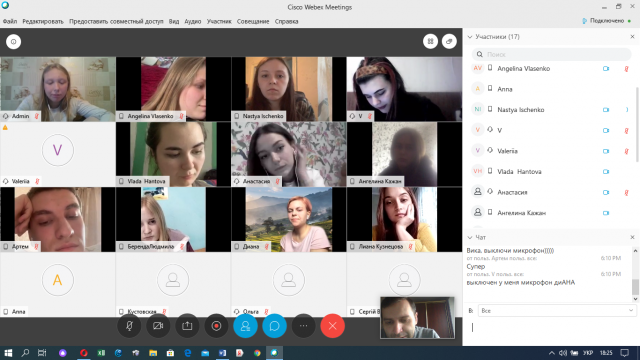This screenshot has width=640, height=360.
Task: Open Opera browser from taskbar
Action: 84,353
